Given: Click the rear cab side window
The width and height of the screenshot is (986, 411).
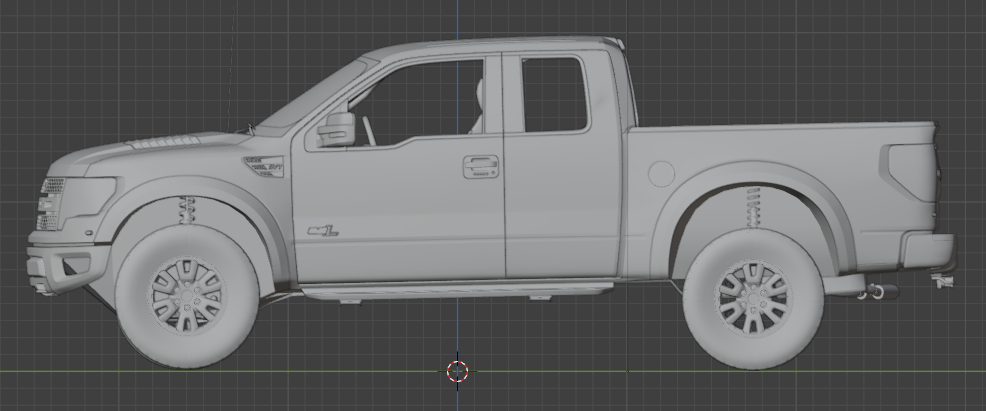Looking at the screenshot, I should point(554,94).
